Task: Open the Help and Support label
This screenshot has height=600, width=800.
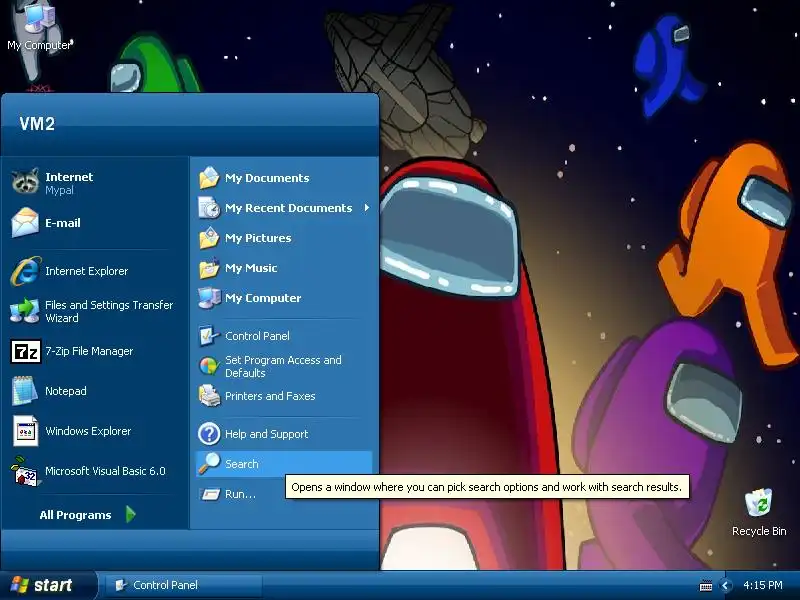Action: [x=267, y=434]
